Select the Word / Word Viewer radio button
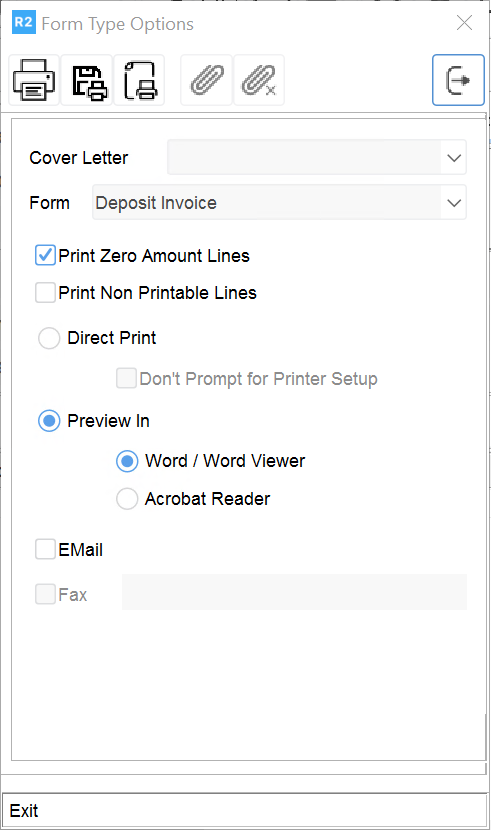 click(127, 461)
